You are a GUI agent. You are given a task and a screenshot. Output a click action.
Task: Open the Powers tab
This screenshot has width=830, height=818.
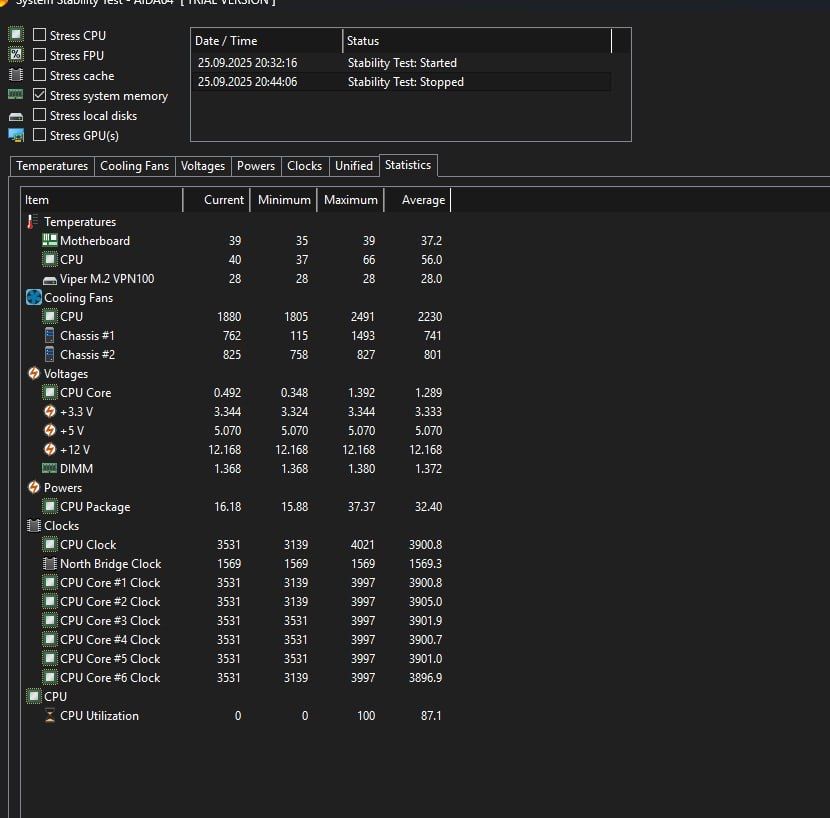256,166
